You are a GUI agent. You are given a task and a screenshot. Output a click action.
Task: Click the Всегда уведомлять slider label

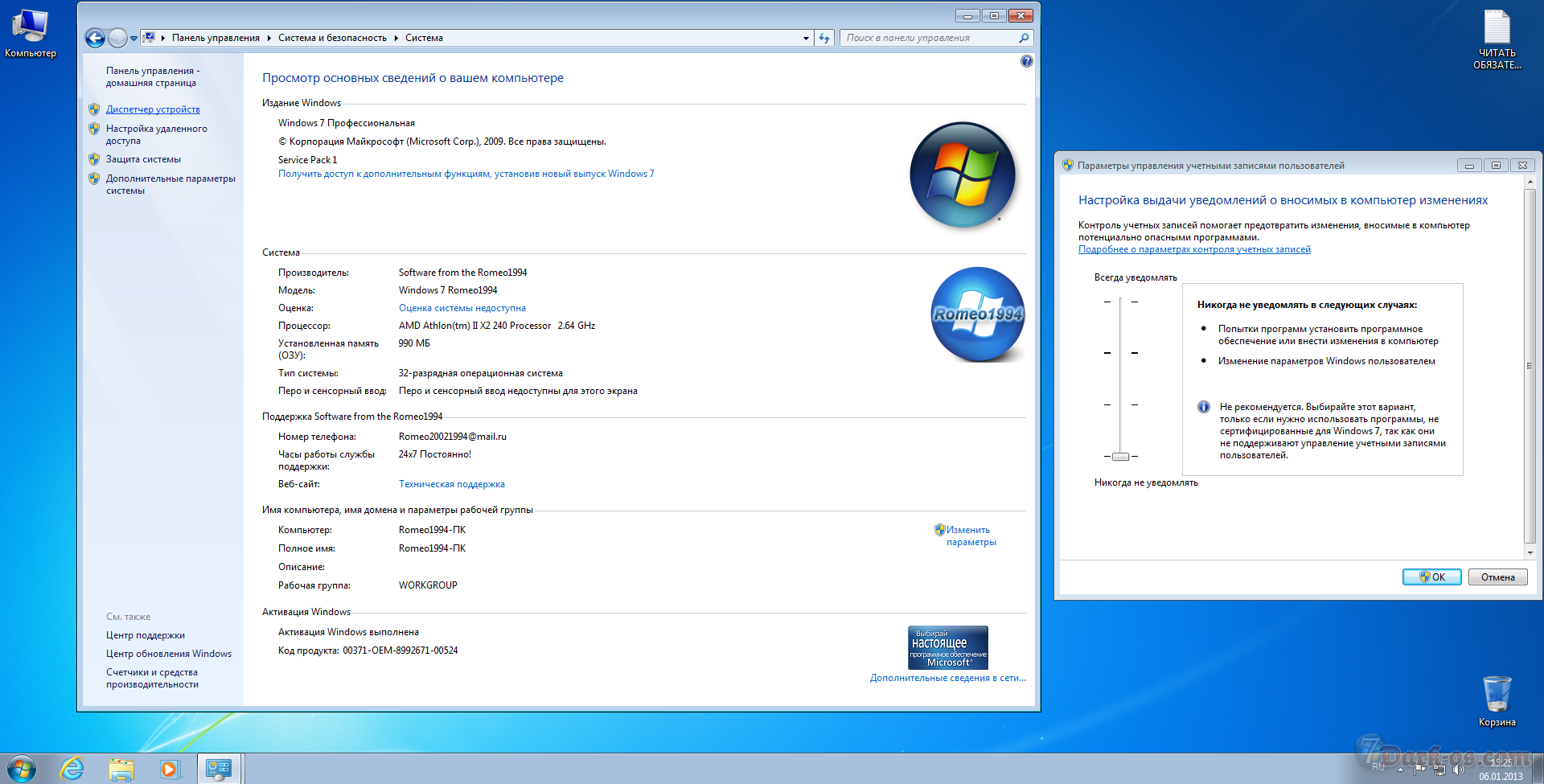1135,277
